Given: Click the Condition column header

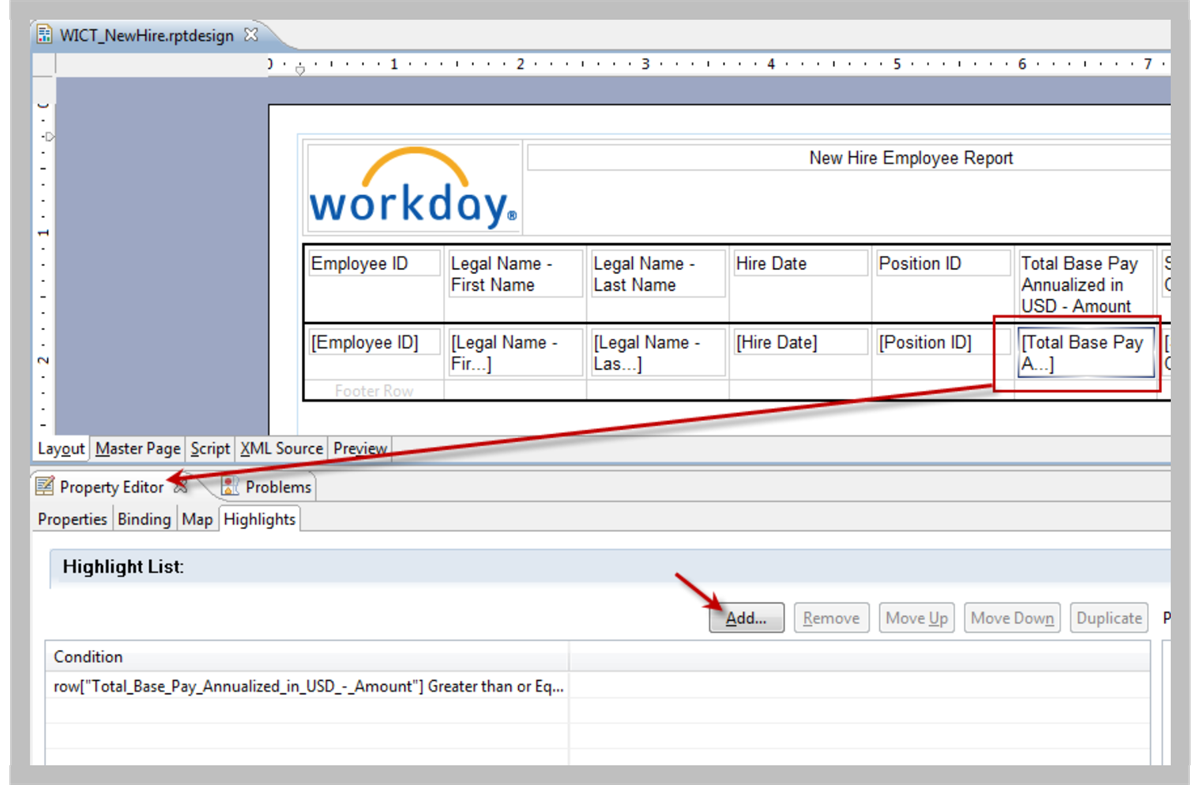Looking at the screenshot, I should point(307,657).
